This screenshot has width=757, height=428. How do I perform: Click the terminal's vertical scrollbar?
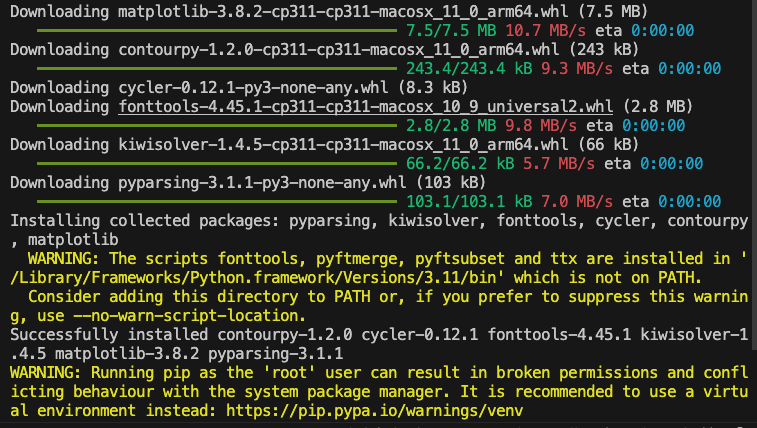pyautogui.click(x=754, y=174)
